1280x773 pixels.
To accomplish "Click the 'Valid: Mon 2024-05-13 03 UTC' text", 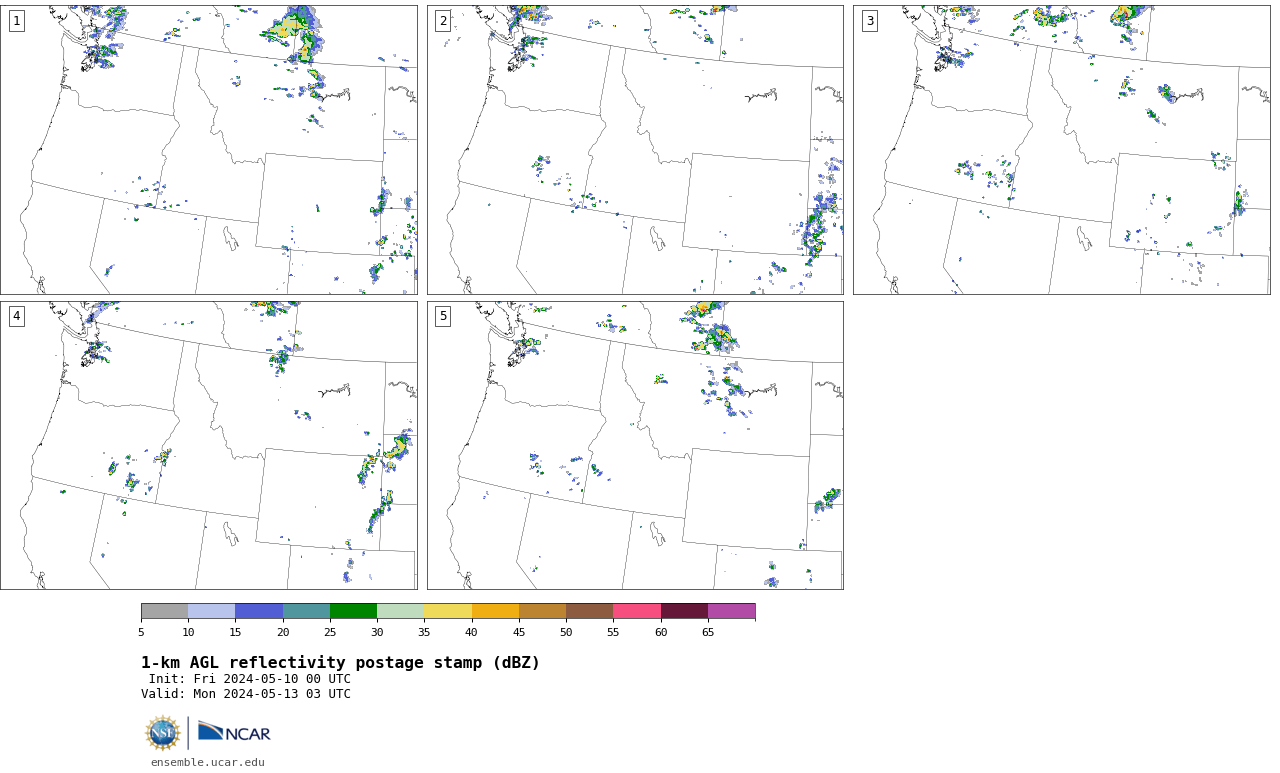I will (x=246, y=694).
